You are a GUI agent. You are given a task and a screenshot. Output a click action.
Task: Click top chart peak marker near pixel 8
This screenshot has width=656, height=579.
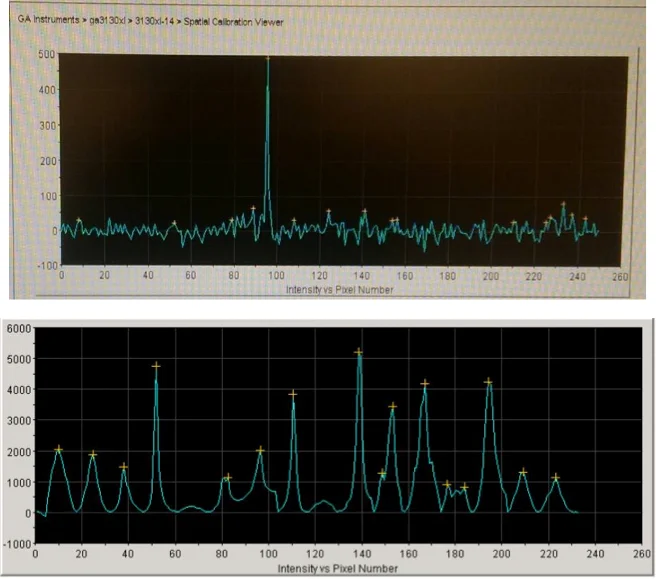tap(79, 219)
